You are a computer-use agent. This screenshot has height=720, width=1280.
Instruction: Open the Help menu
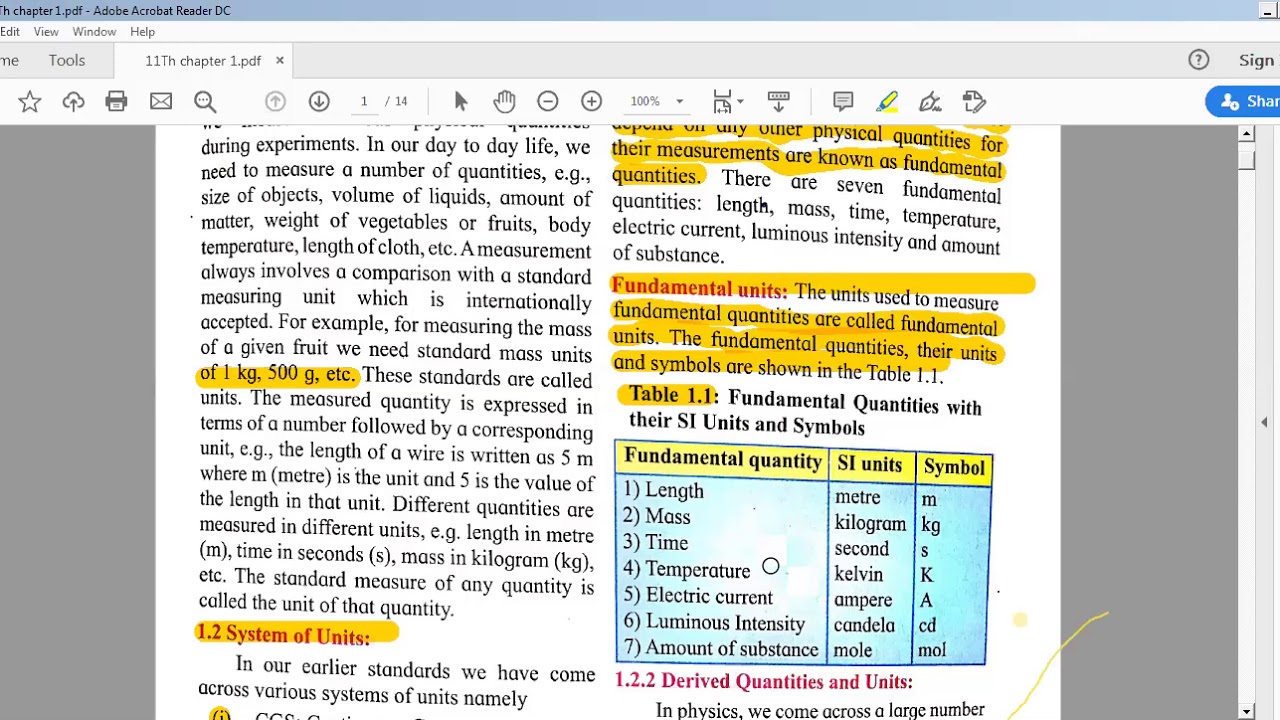pos(142,31)
